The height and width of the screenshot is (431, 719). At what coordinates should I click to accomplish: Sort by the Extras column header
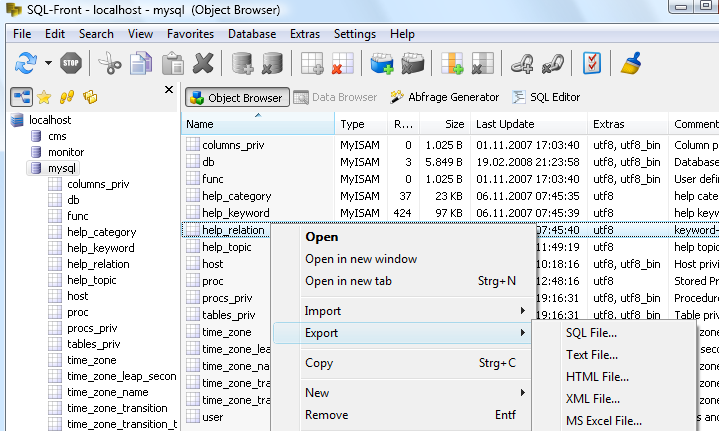point(627,124)
